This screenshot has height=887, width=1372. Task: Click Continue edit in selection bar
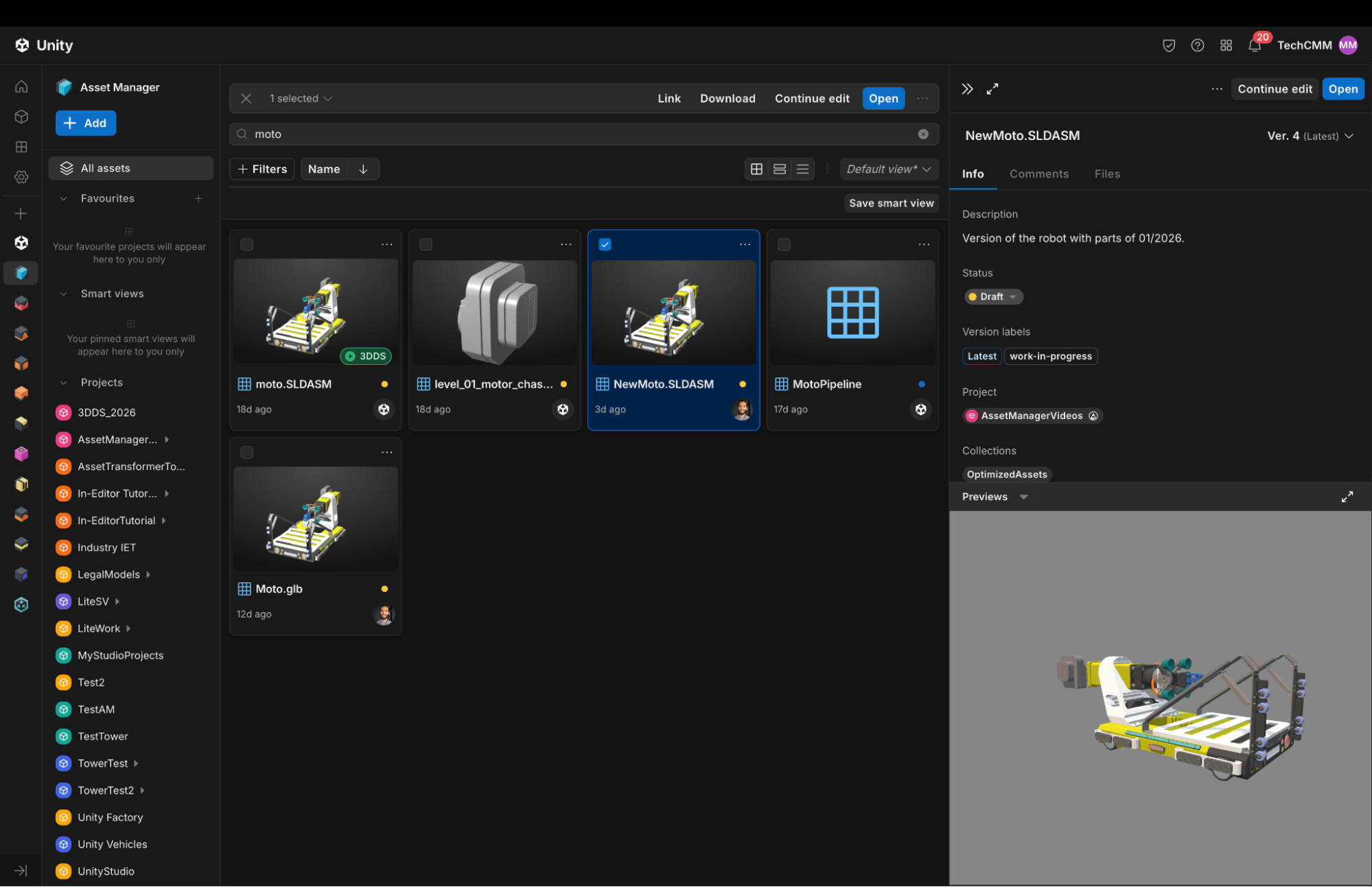pyautogui.click(x=812, y=99)
